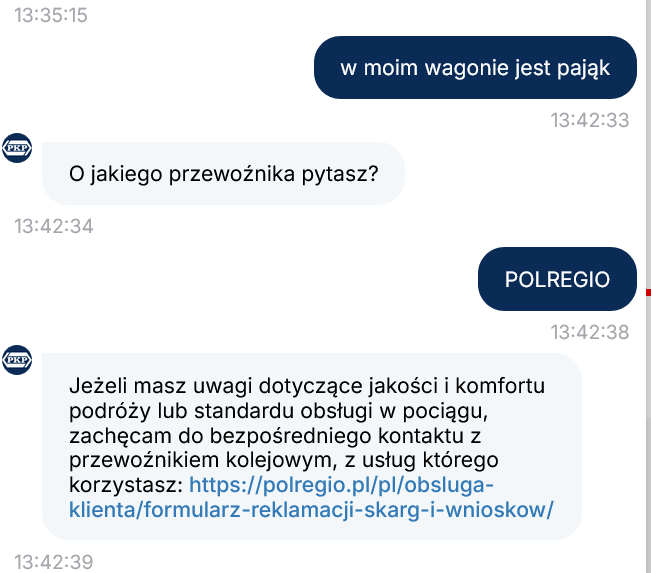651x573 pixels.
Task: Click the 13:42:34 timestamp under the bot question
Action: click(54, 226)
